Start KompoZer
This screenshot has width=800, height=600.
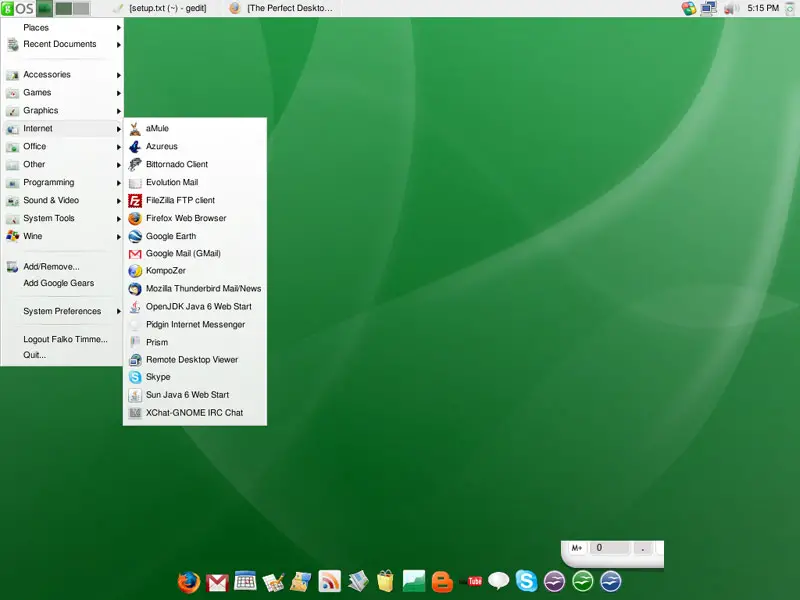(x=194, y=270)
